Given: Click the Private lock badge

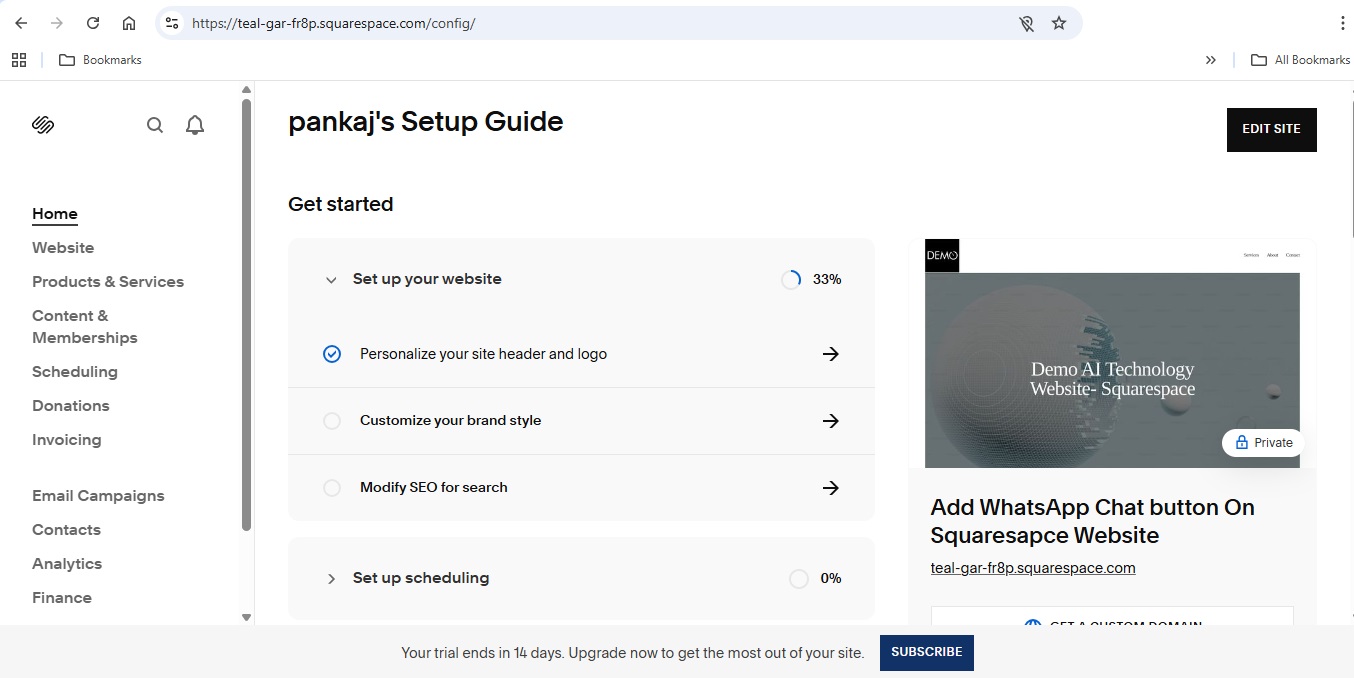Looking at the screenshot, I should point(1263,443).
